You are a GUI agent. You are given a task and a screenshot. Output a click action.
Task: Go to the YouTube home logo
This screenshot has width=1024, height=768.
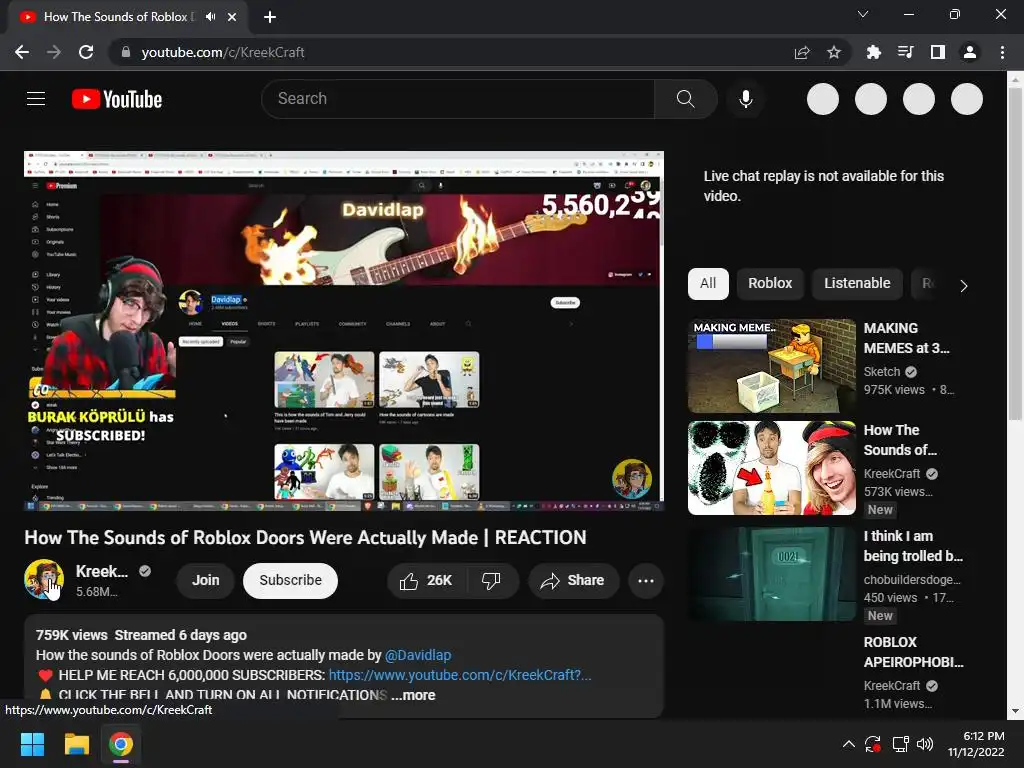click(117, 99)
